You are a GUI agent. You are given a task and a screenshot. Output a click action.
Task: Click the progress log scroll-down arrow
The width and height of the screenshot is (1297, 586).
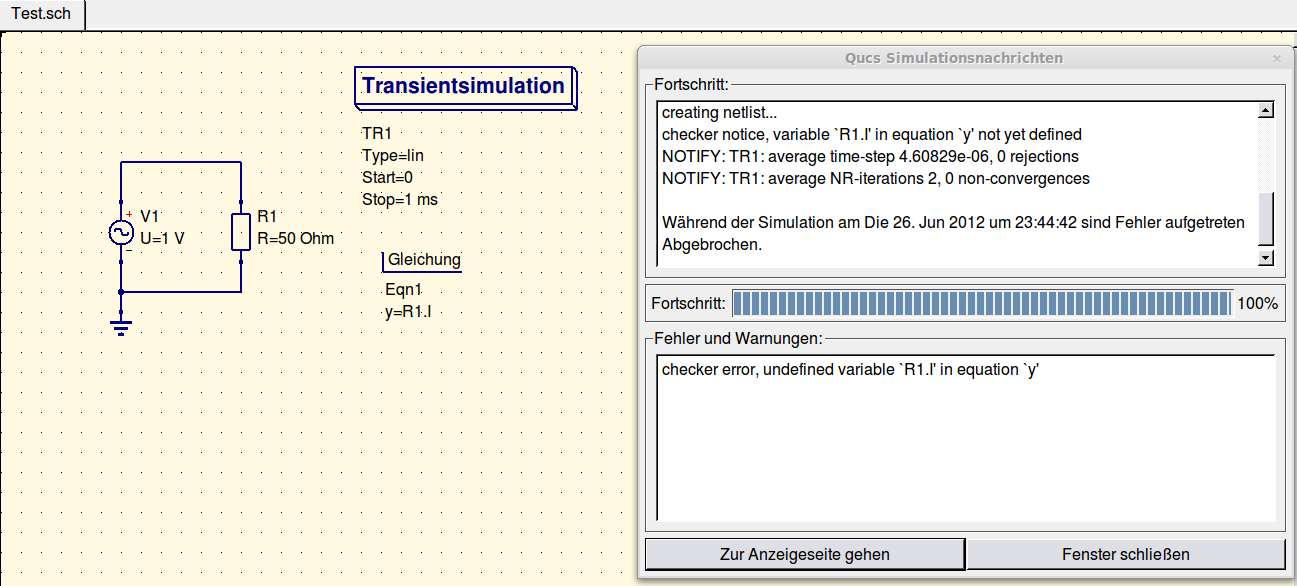click(x=1266, y=258)
